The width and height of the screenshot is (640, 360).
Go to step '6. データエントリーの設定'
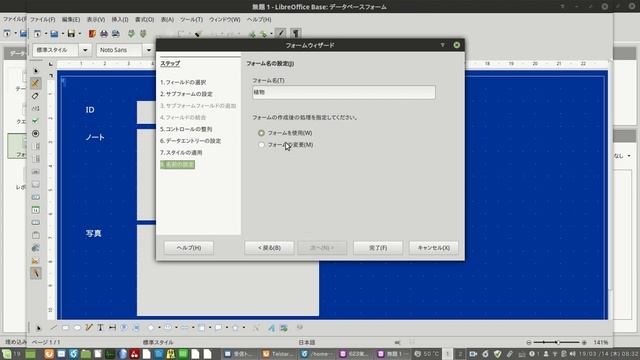[190, 141]
